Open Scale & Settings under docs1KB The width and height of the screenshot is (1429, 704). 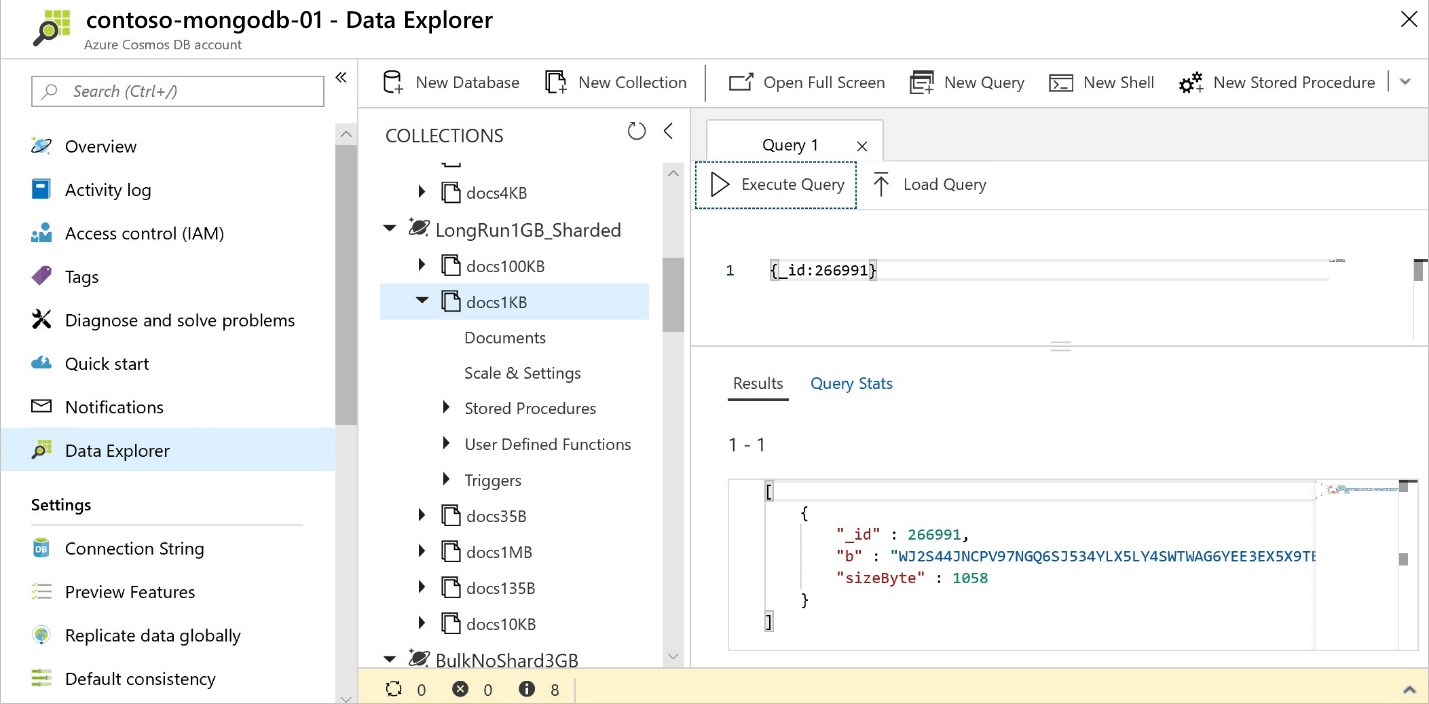(x=522, y=373)
